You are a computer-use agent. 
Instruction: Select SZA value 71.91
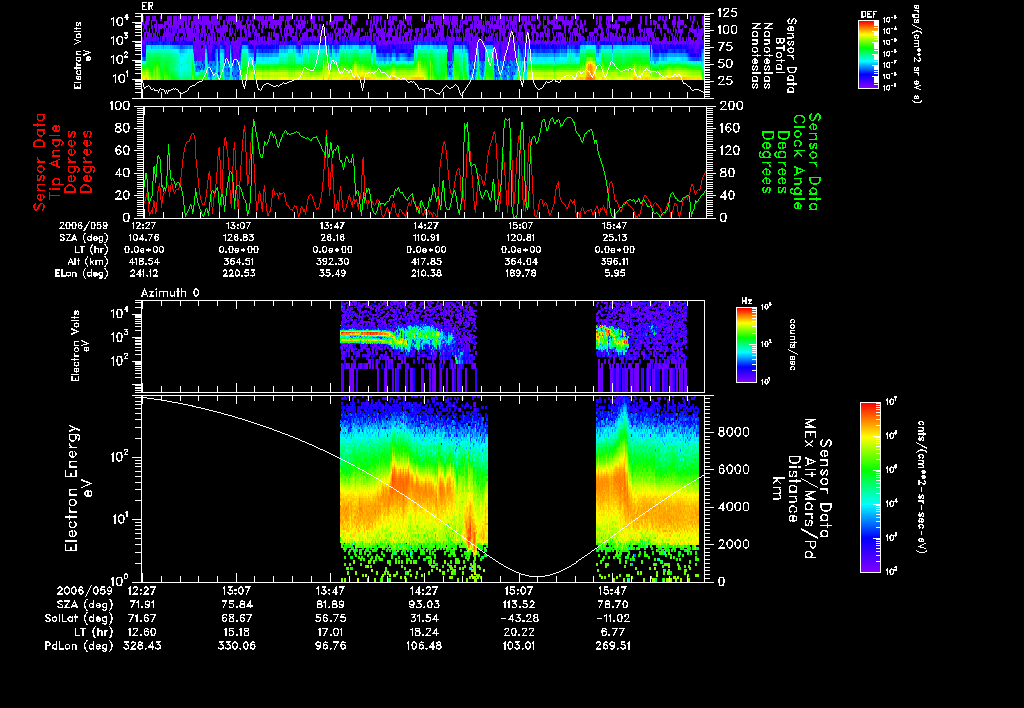tap(142, 605)
